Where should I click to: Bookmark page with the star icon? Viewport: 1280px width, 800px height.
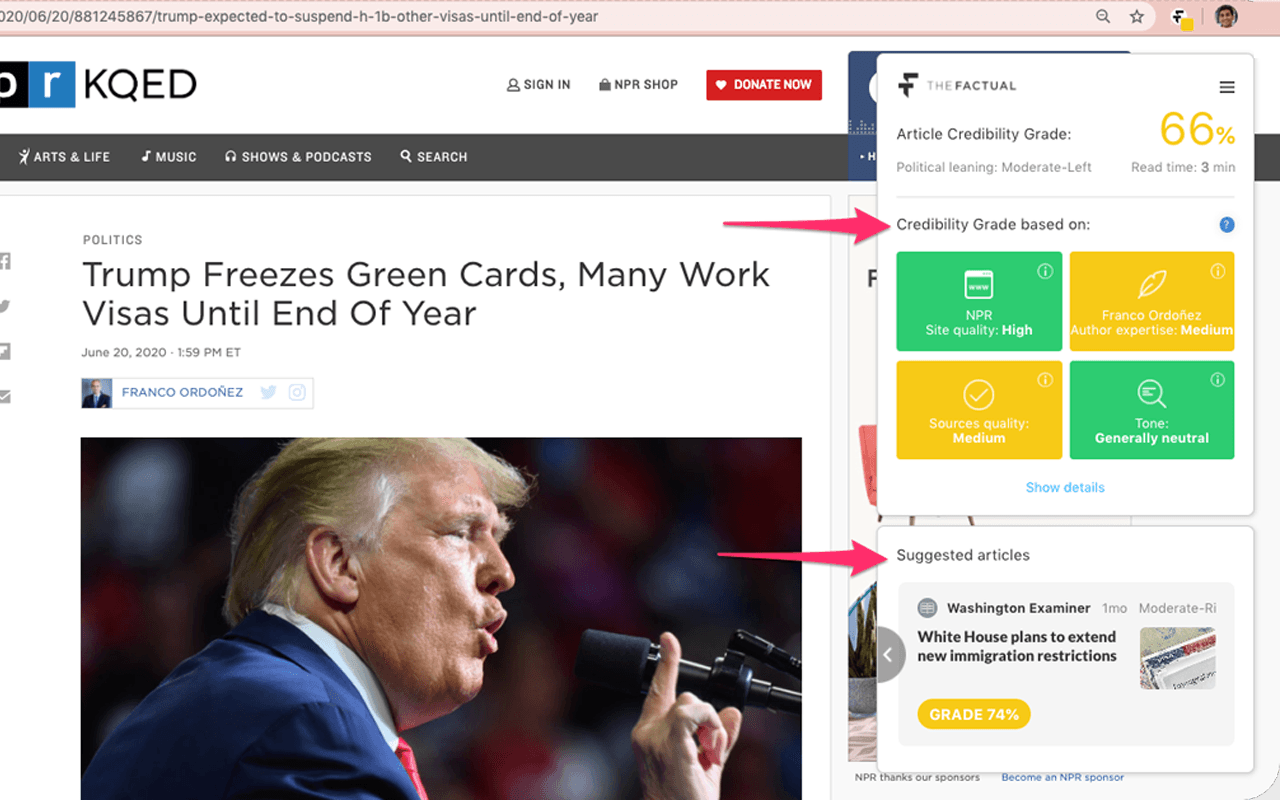(1137, 16)
